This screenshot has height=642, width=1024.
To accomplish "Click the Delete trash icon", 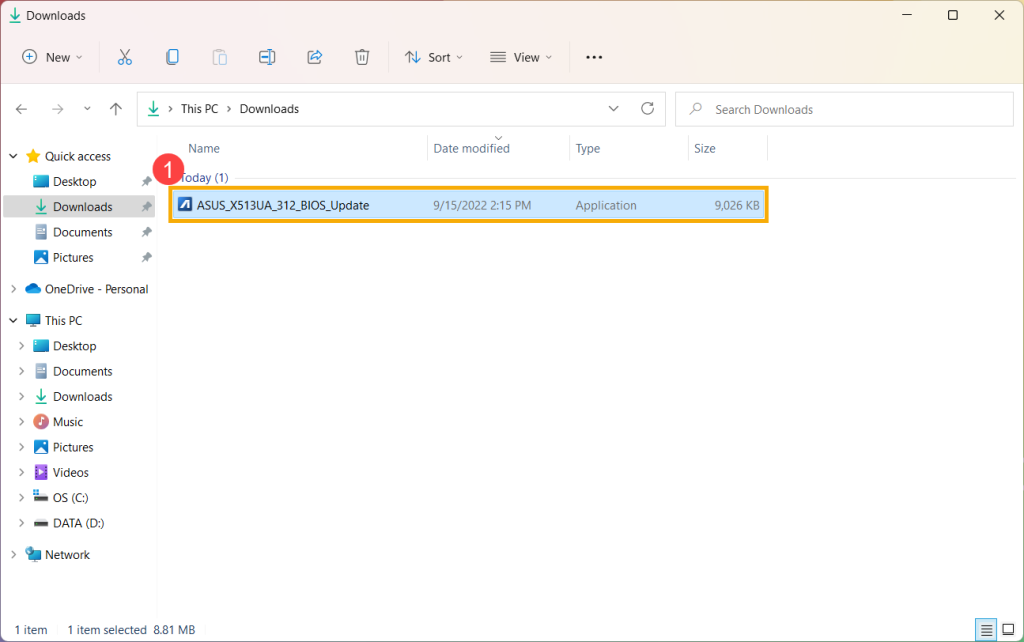I will pyautogui.click(x=362, y=57).
